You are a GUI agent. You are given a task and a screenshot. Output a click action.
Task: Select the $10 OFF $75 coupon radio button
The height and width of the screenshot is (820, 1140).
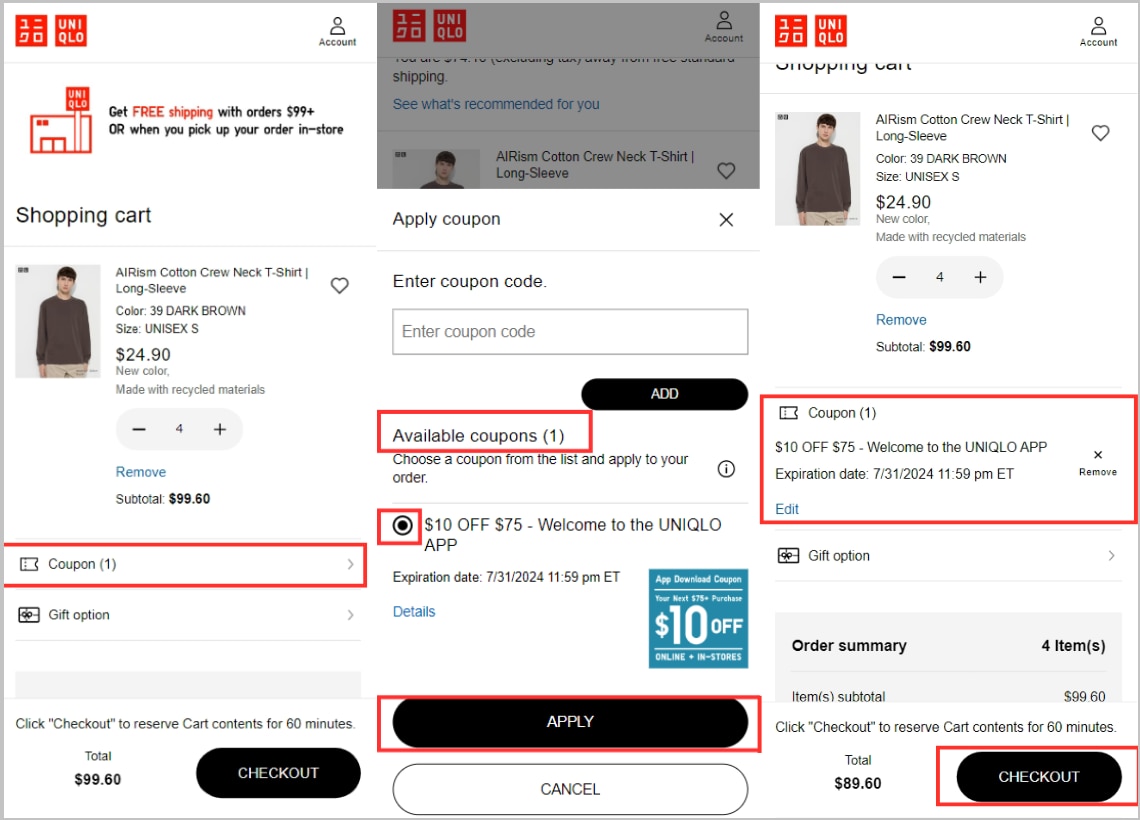point(402,526)
